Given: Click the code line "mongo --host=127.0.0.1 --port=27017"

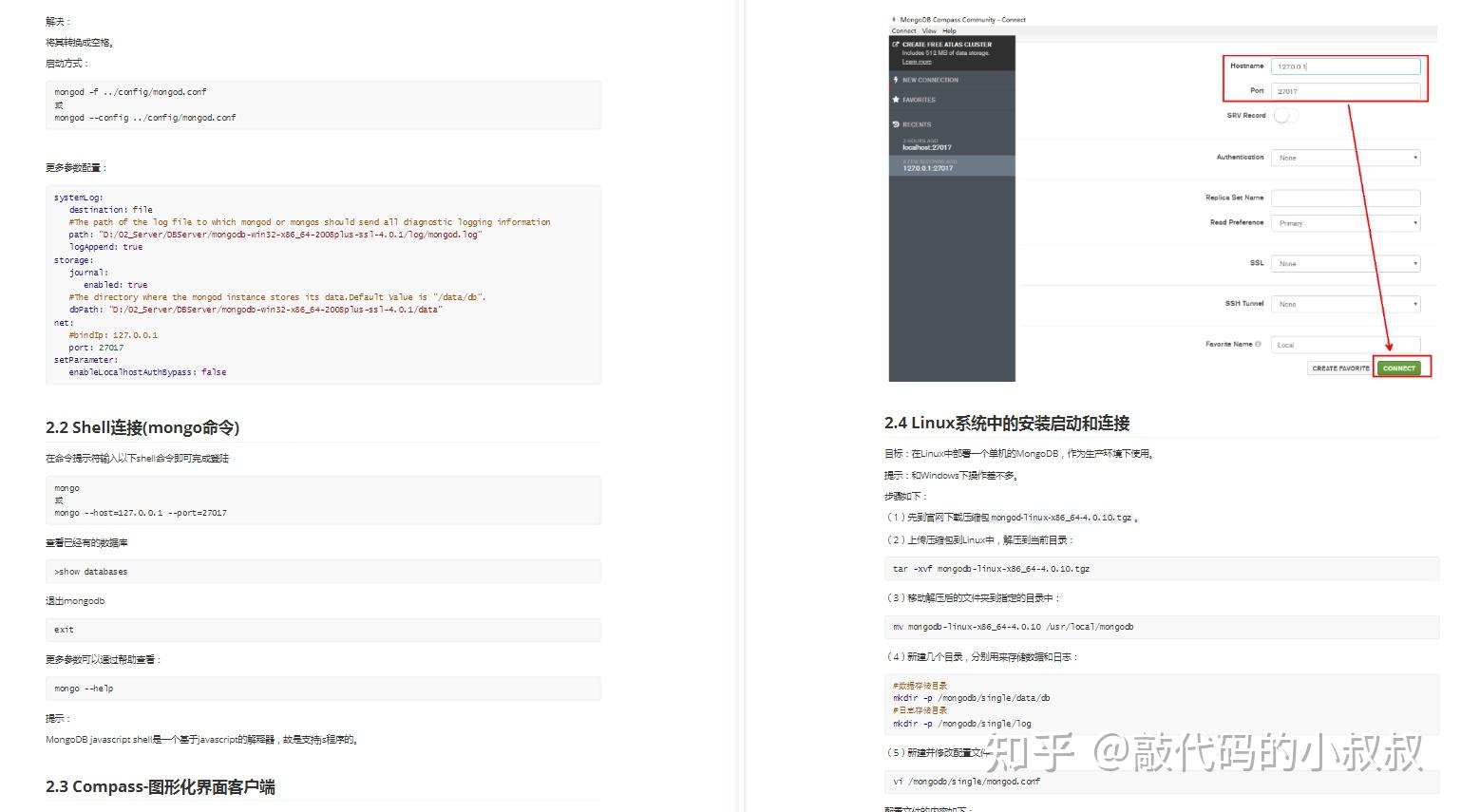Looking at the screenshot, I should point(141,513).
